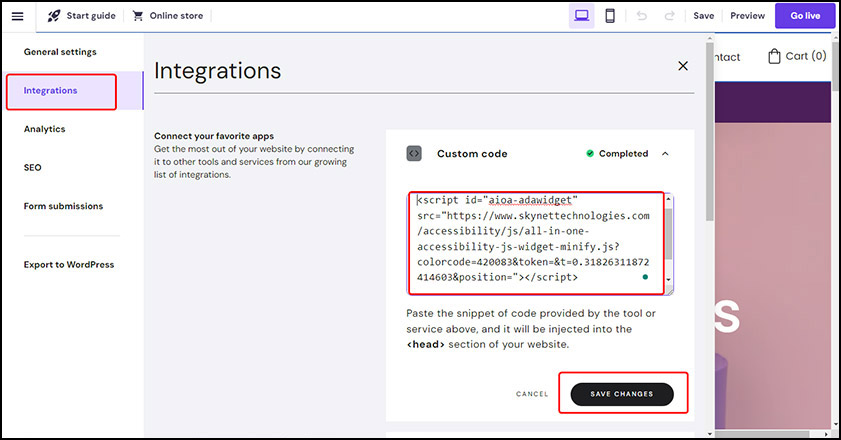
Task: Click the Custom code heading
Action: [x=472, y=154]
